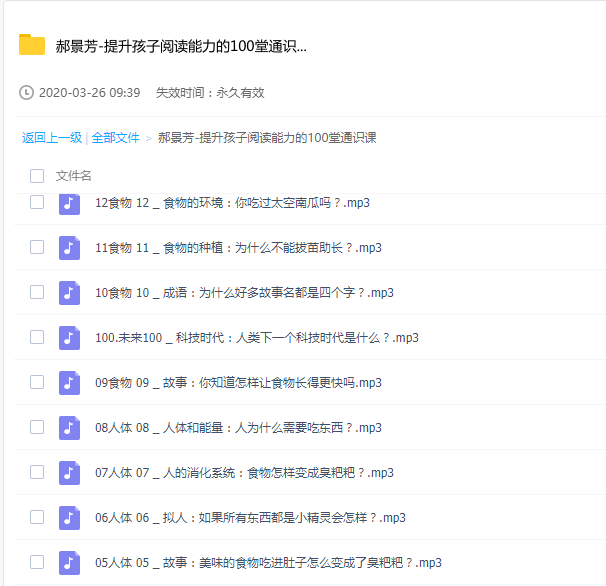Open file 人体和能量：人为什么需要吃东西？.mp3
Viewport: 606px width, 586px height.
[x=238, y=428]
